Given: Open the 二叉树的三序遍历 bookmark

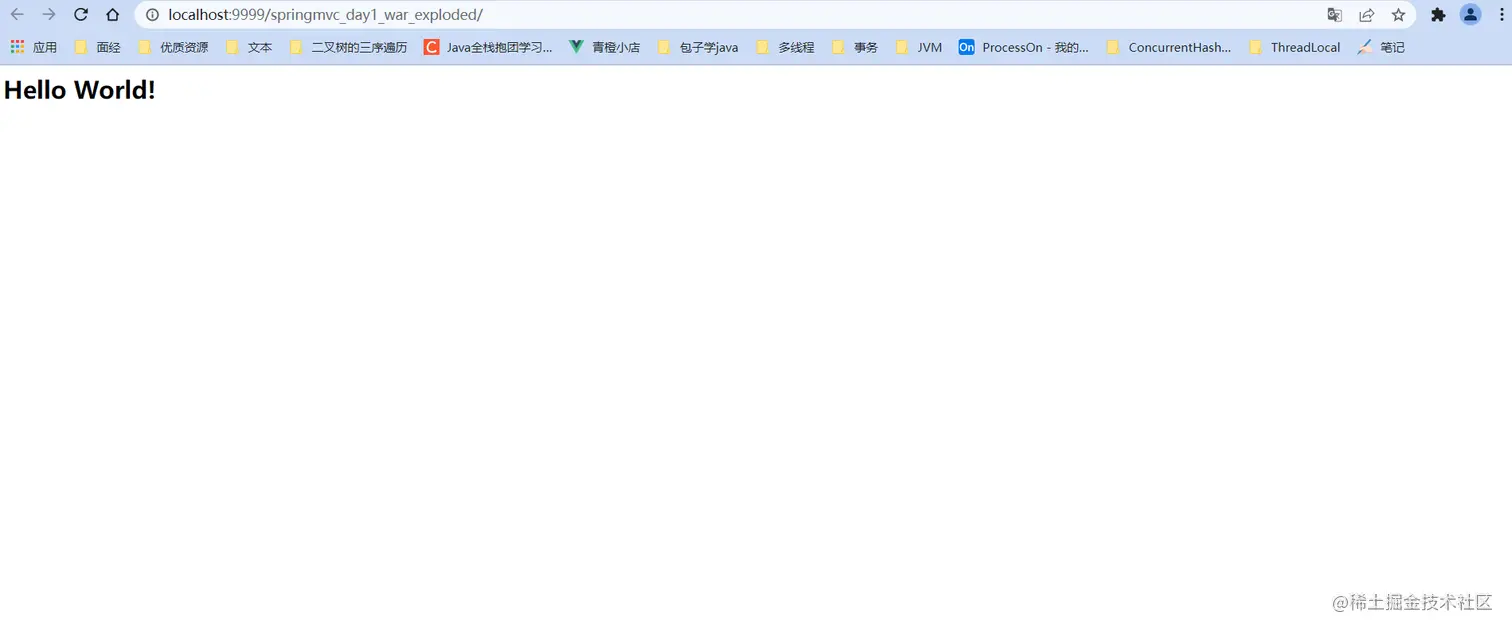Looking at the screenshot, I should tap(348, 47).
